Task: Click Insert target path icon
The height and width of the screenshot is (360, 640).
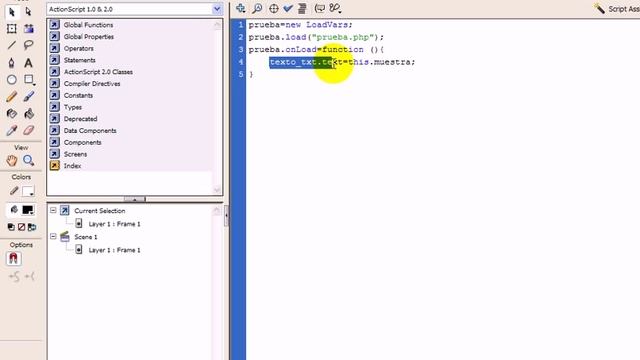Action: [273, 8]
